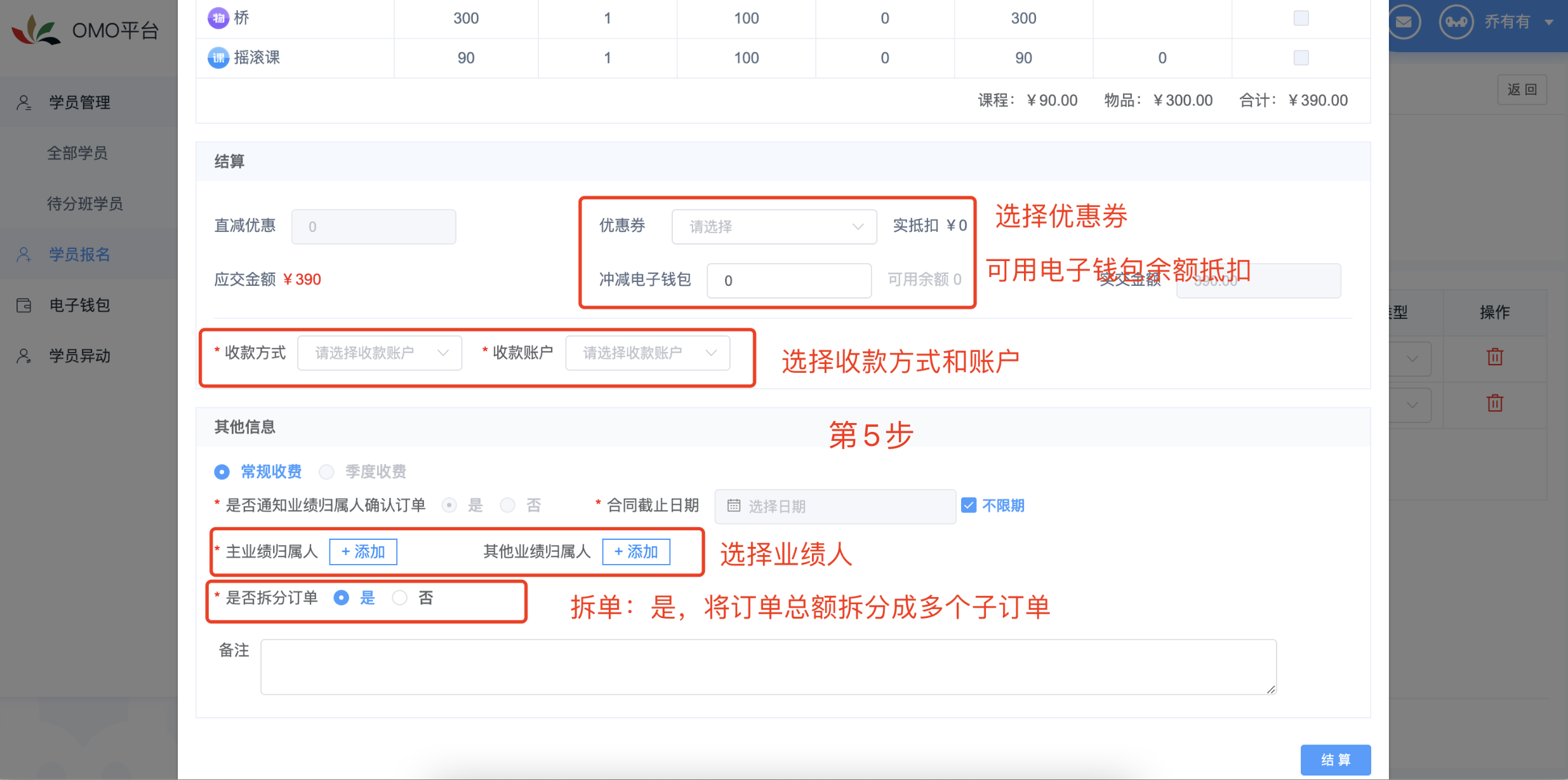Click 添加 for 主业绩归属人
1568x780 pixels.
click(x=363, y=552)
